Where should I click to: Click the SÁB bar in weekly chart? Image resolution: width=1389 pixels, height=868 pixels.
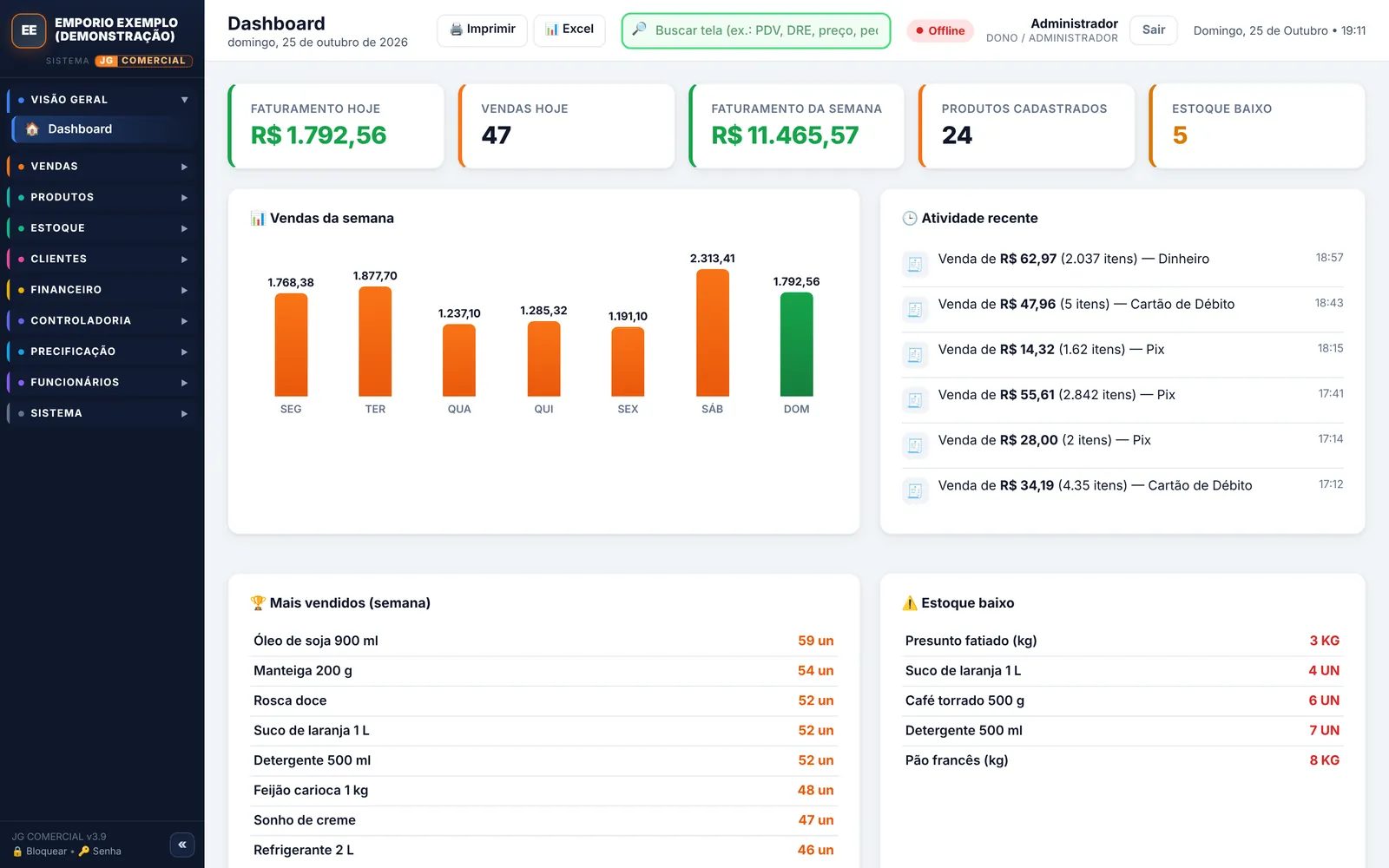click(713, 332)
